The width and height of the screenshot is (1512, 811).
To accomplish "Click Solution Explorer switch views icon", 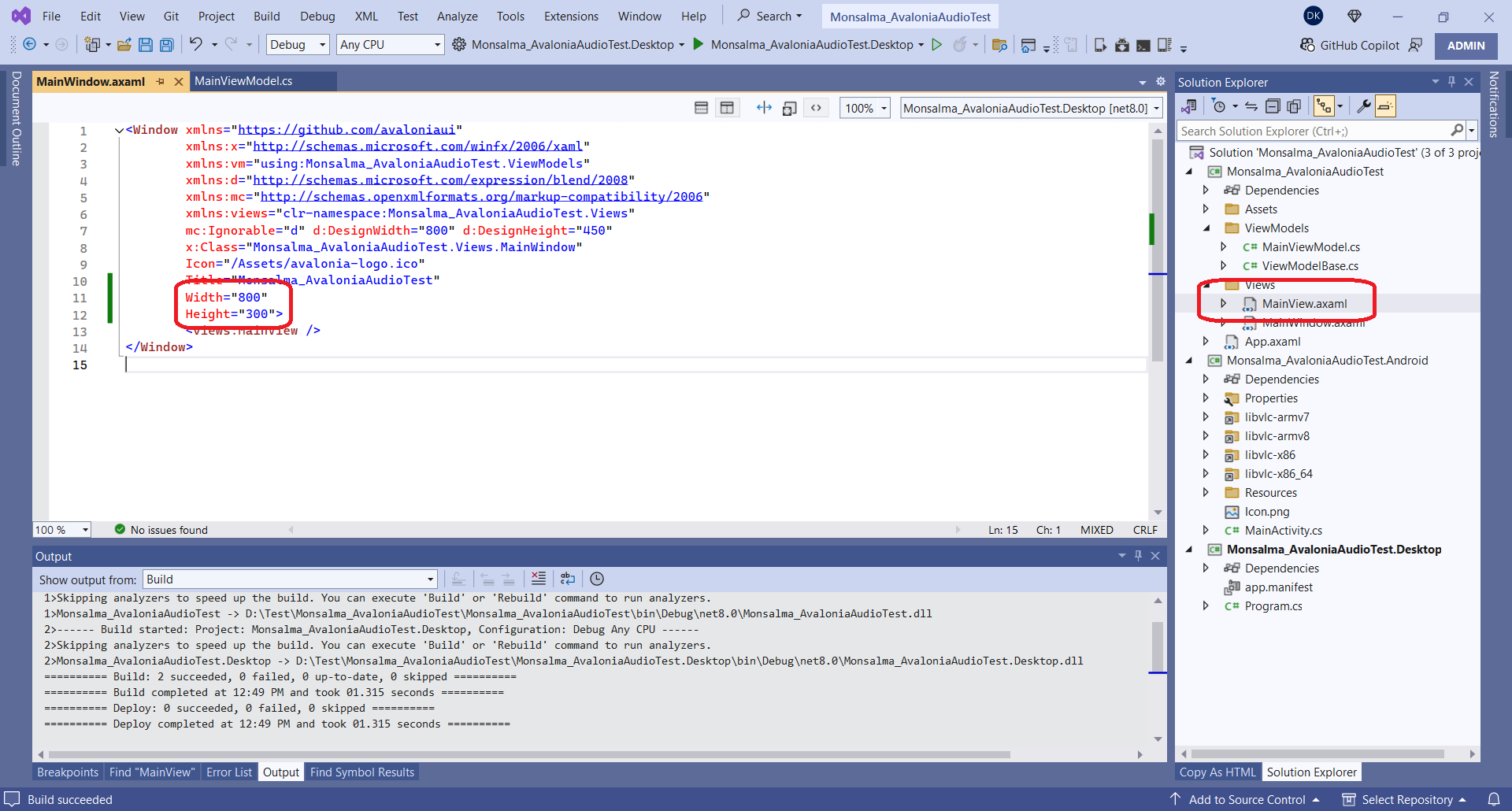I will (1189, 106).
